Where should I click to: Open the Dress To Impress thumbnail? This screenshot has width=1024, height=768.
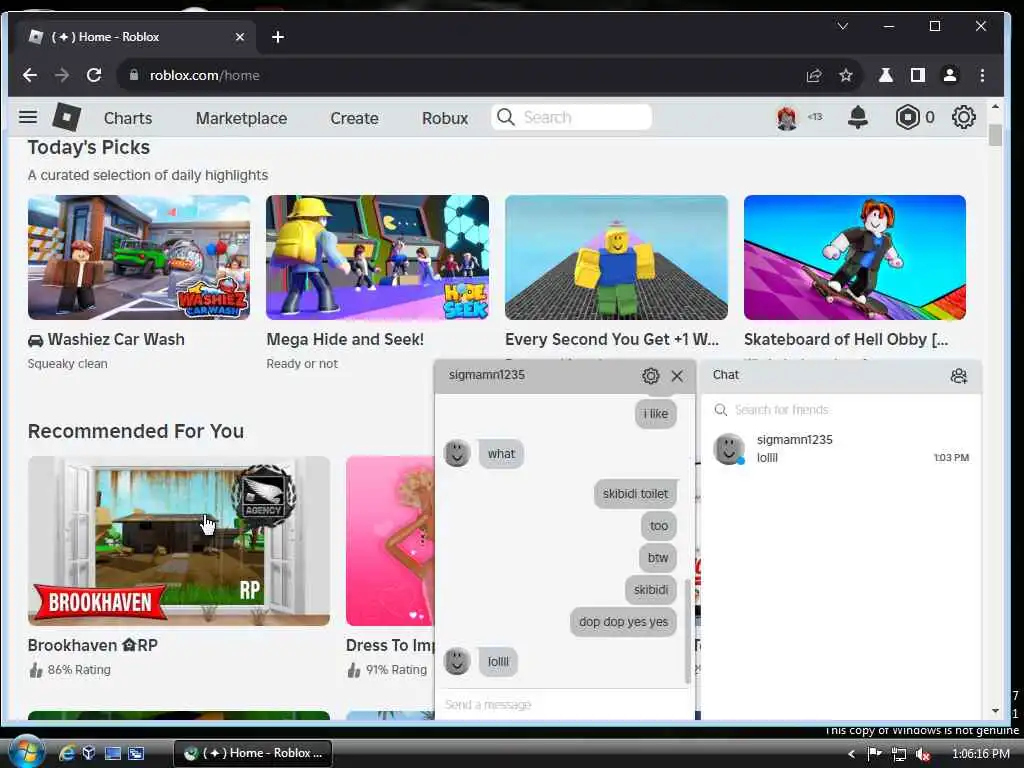tap(390, 541)
